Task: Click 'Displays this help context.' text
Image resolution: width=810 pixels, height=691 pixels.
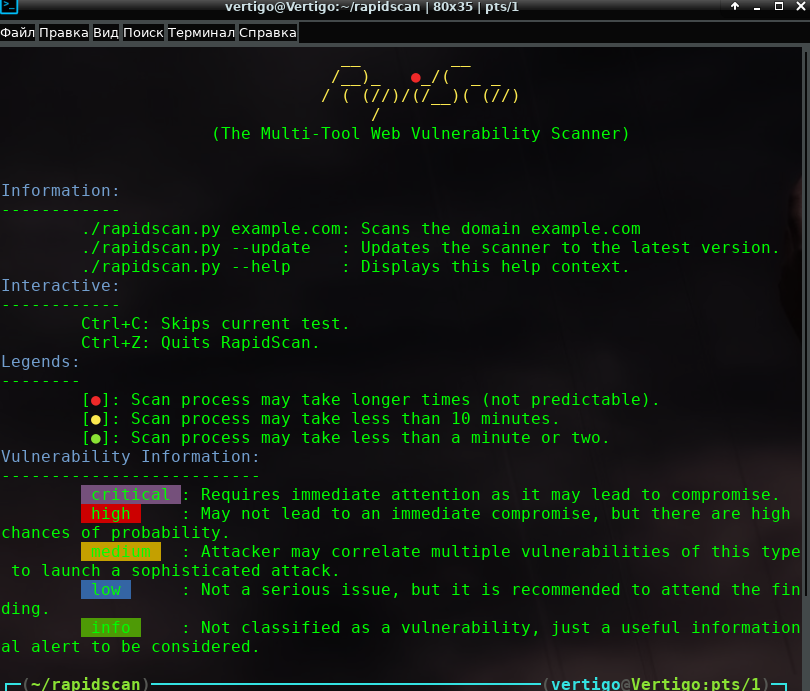Action: pyautogui.click(x=495, y=267)
